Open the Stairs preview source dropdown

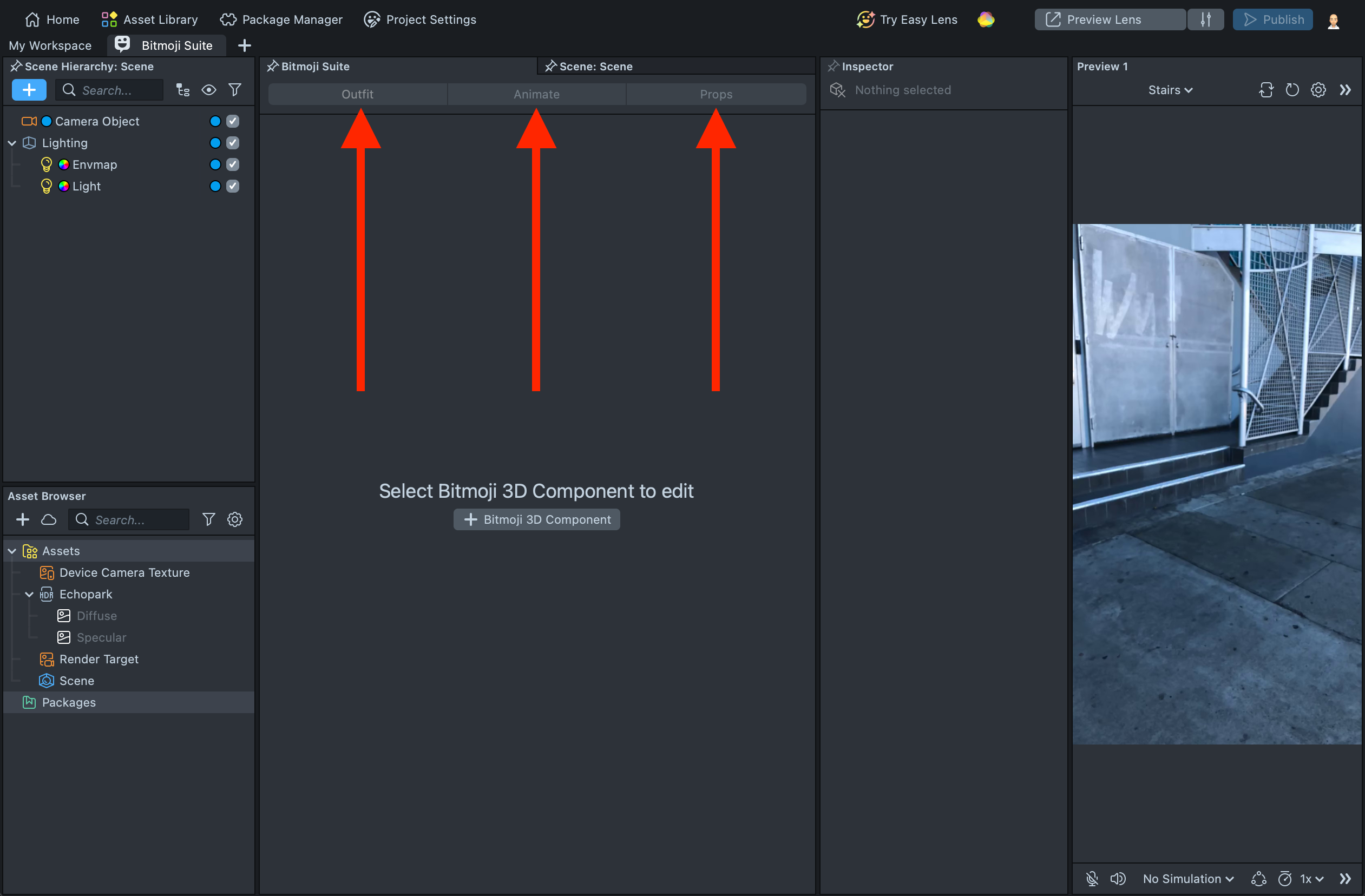coord(1170,90)
